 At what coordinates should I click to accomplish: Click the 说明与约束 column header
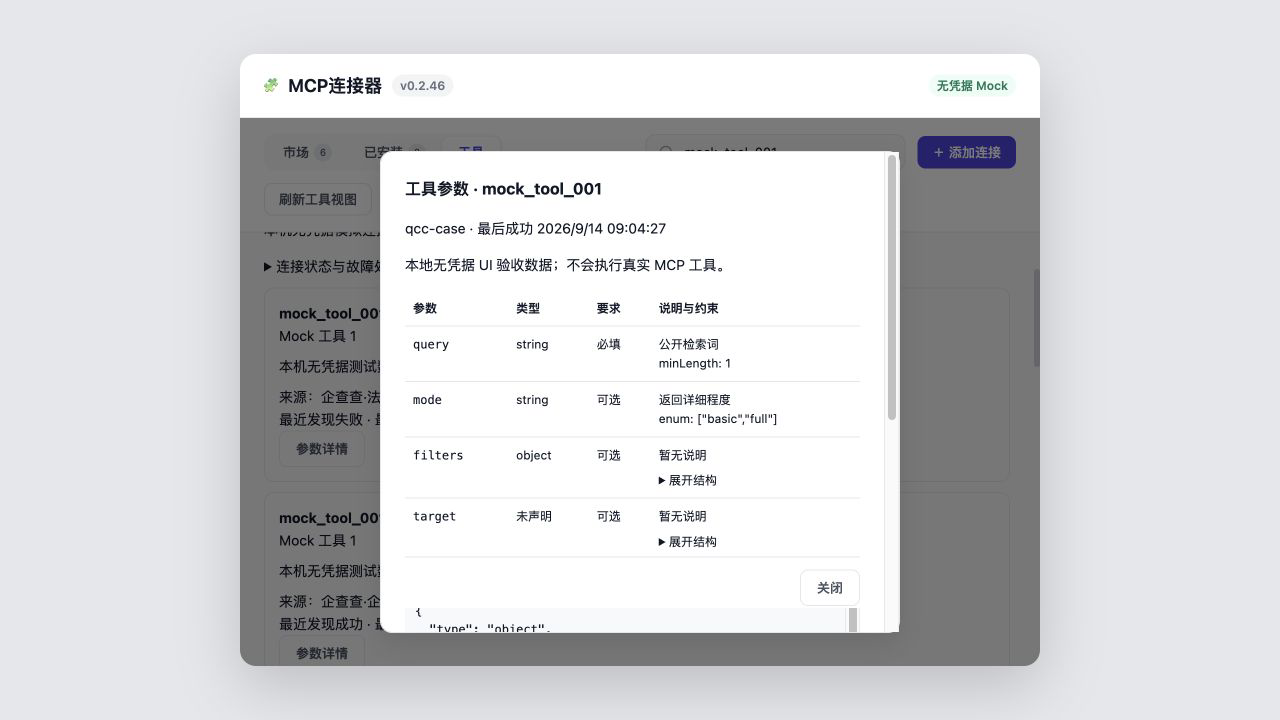tap(688, 308)
